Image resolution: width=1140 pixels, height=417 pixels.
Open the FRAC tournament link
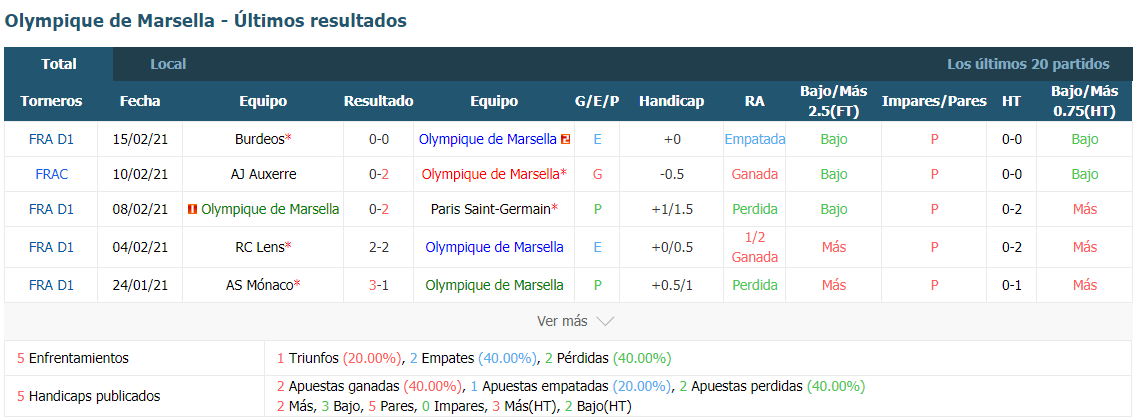click(51, 174)
